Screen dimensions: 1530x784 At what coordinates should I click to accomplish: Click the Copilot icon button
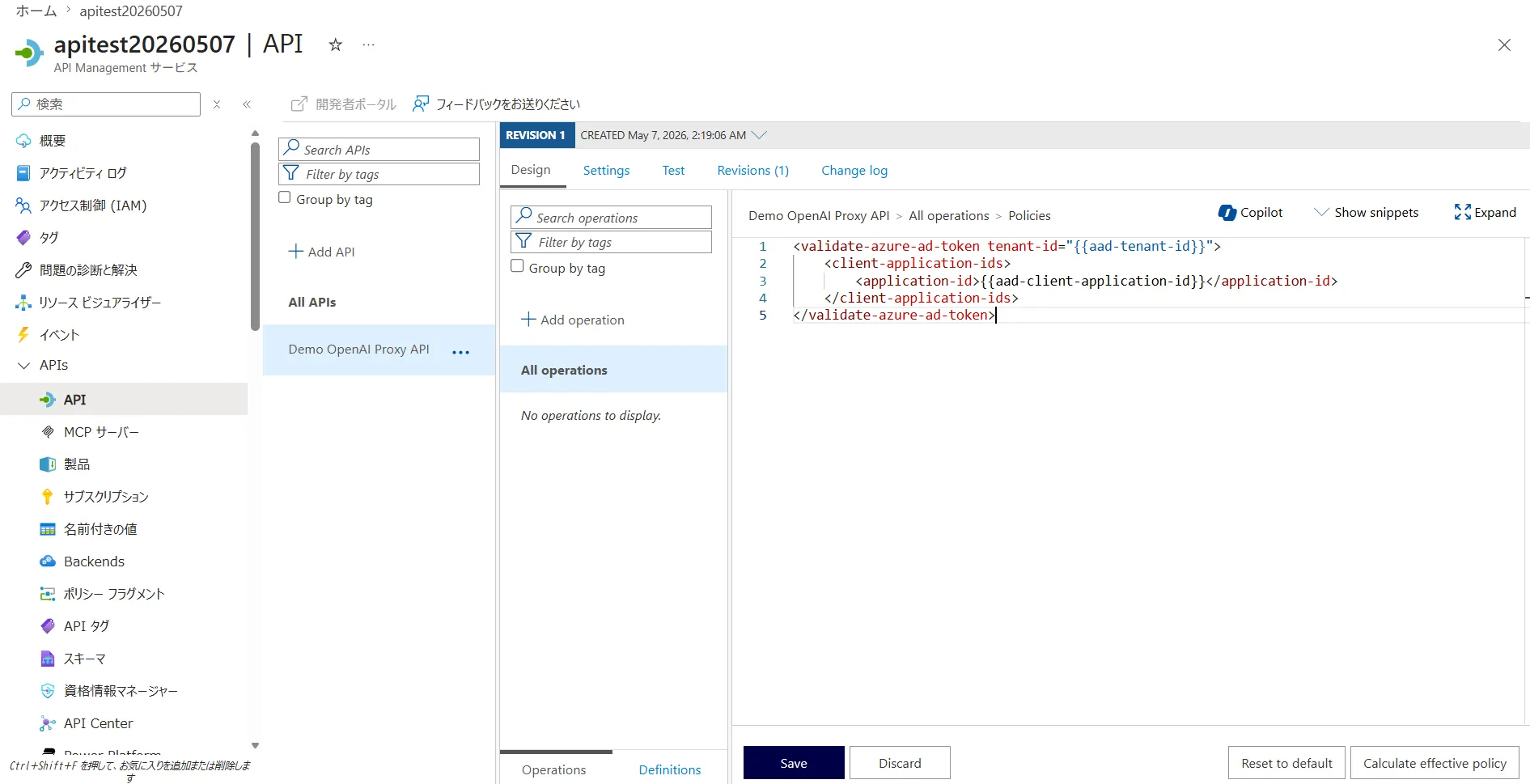pos(1250,213)
